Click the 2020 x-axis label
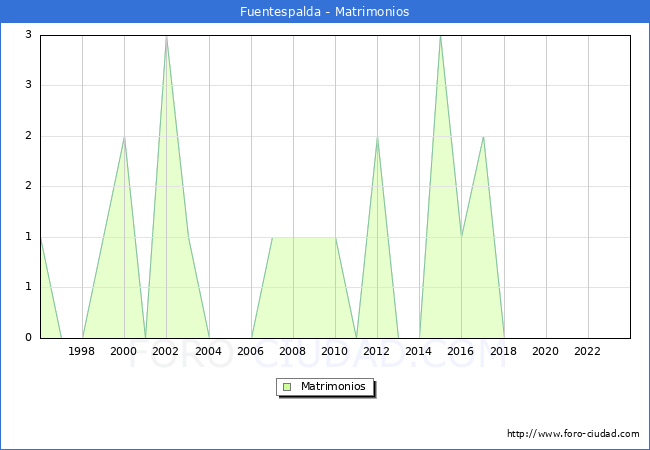 (x=546, y=351)
